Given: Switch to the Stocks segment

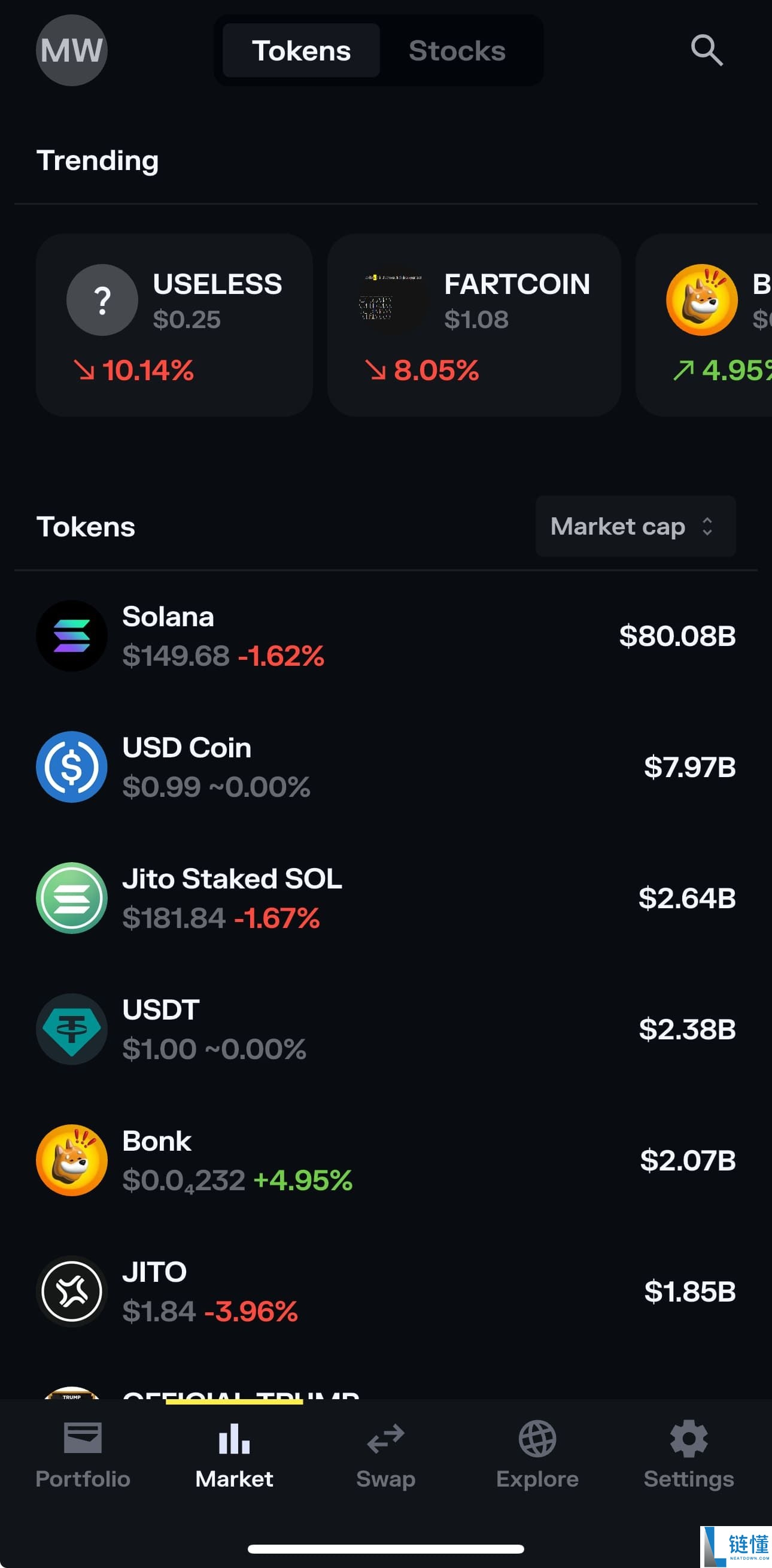Looking at the screenshot, I should pos(457,50).
